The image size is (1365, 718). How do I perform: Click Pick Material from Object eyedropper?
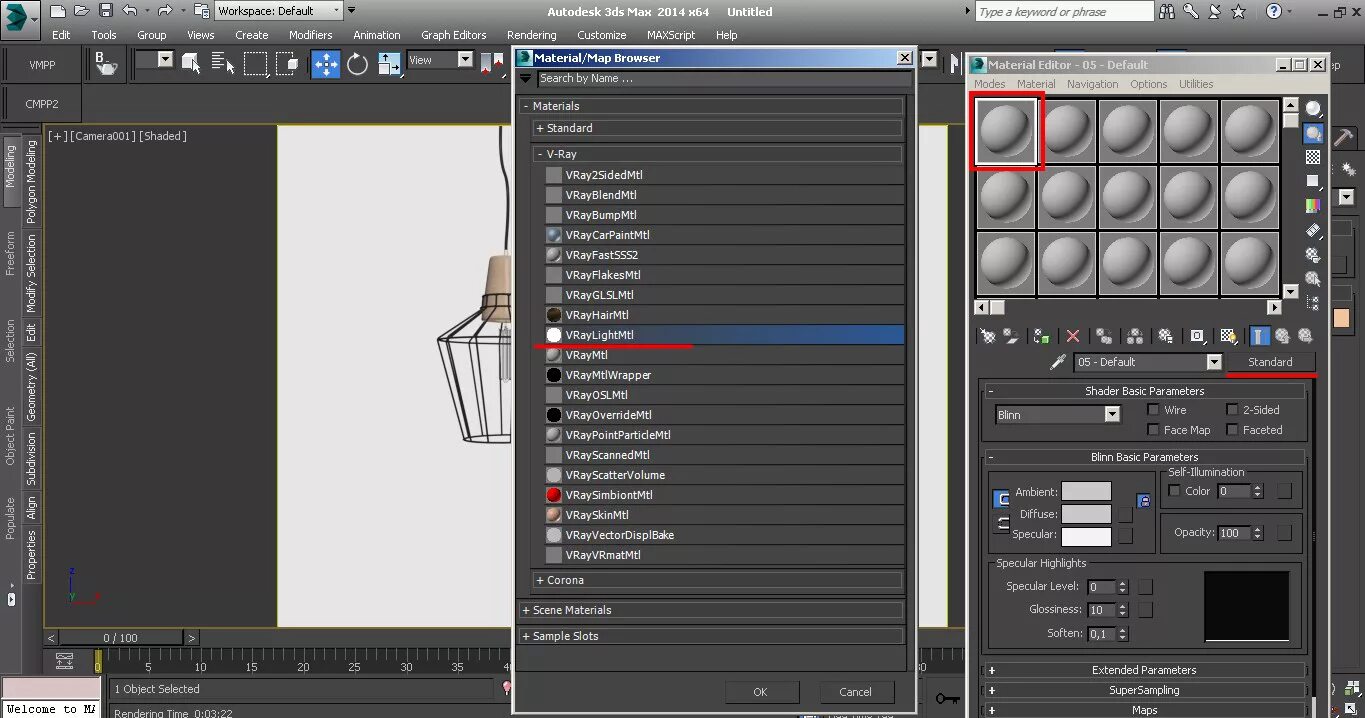[x=1058, y=362]
